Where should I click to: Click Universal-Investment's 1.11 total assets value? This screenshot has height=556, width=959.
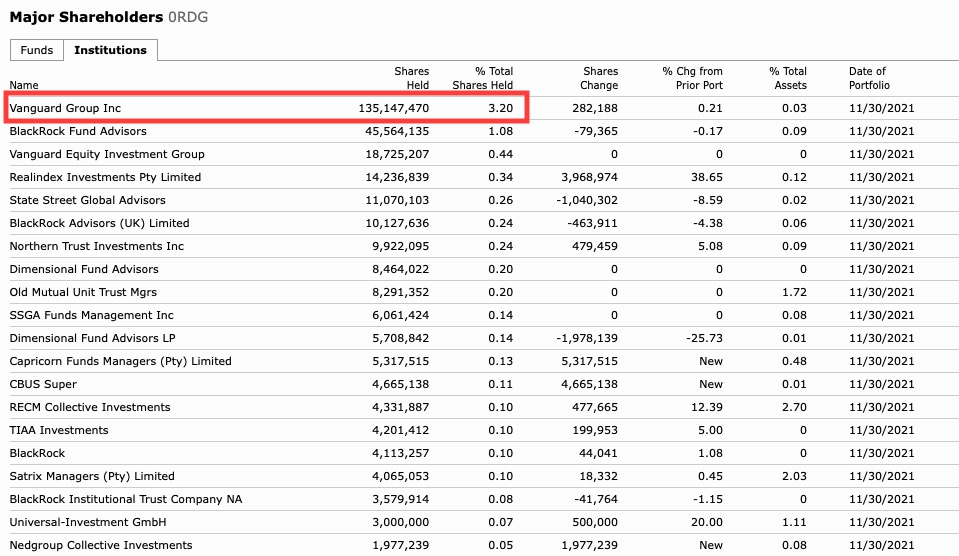[x=794, y=522]
